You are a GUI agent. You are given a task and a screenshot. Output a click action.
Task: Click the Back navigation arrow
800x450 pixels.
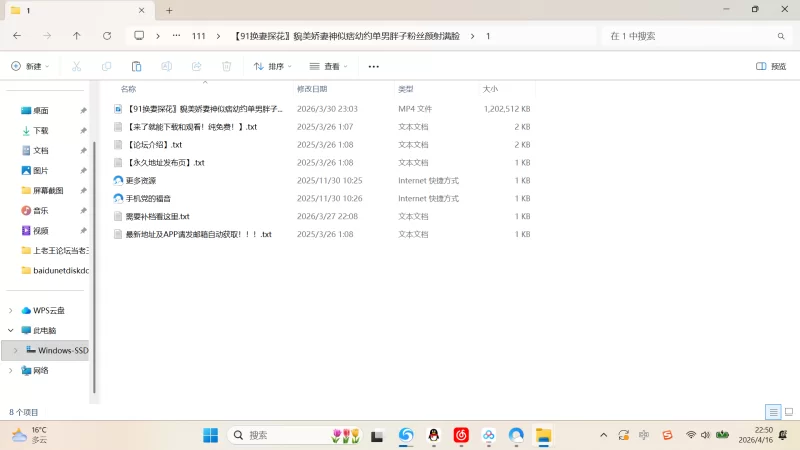pos(17,36)
